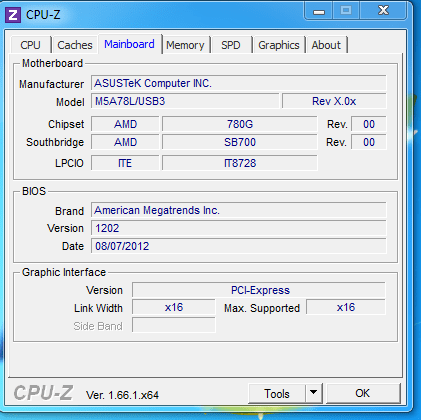Open the About tab
This screenshot has height=420, width=421.
tap(326, 45)
